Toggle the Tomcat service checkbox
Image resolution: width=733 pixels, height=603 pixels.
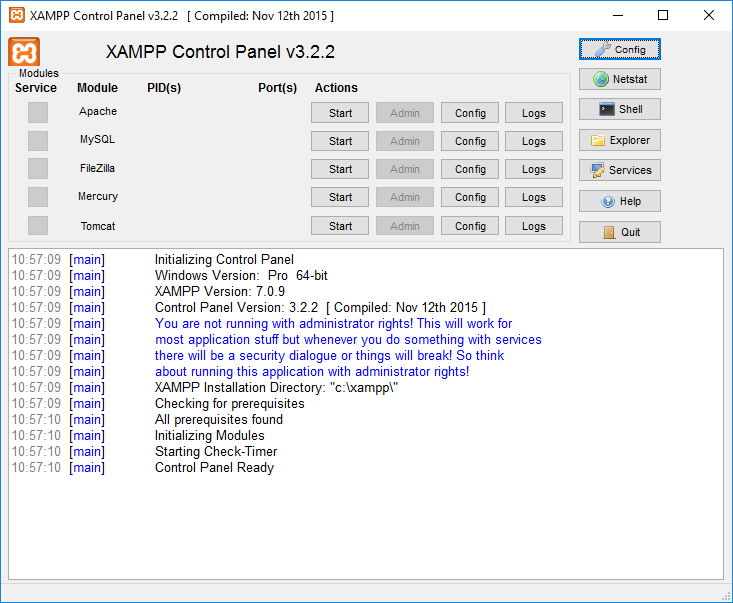[38, 225]
